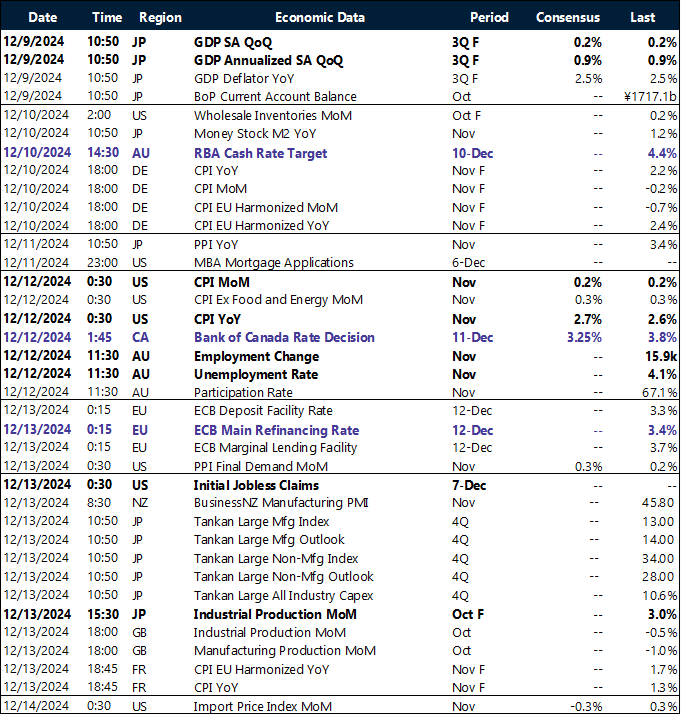Select German CPI EU Harmonized YoY entry
Screen dimensions: 681x715
(261, 226)
